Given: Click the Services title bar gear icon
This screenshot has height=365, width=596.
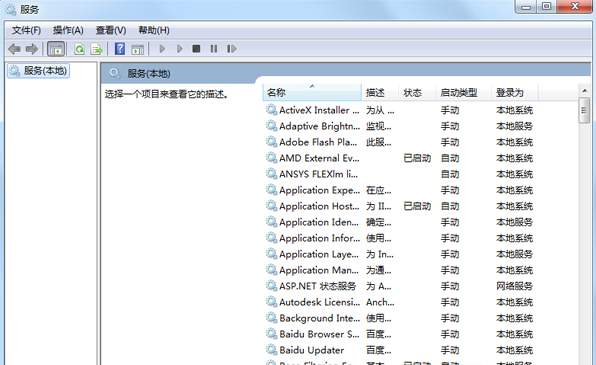Looking at the screenshot, I should tap(10, 9).
